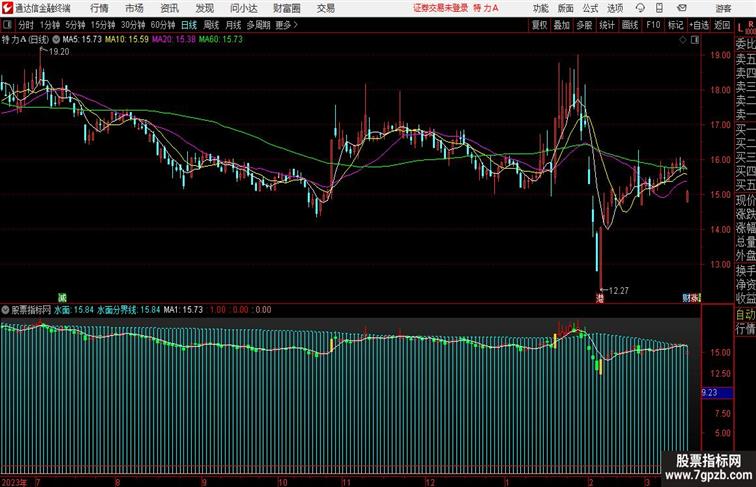Click the 复权 toolbar button
Image resolution: width=756 pixels, height=487 pixels.
pyautogui.click(x=539, y=25)
